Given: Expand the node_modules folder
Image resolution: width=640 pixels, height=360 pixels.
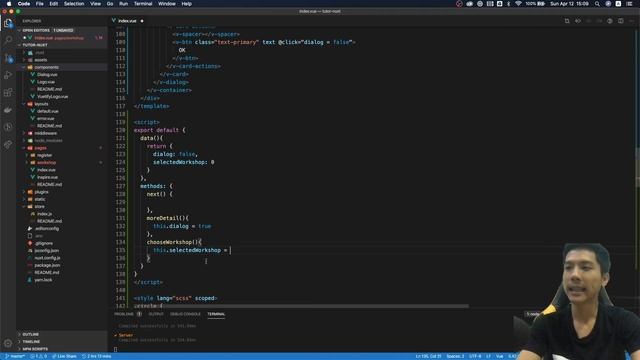Looking at the screenshot, I should pos(24,140).
